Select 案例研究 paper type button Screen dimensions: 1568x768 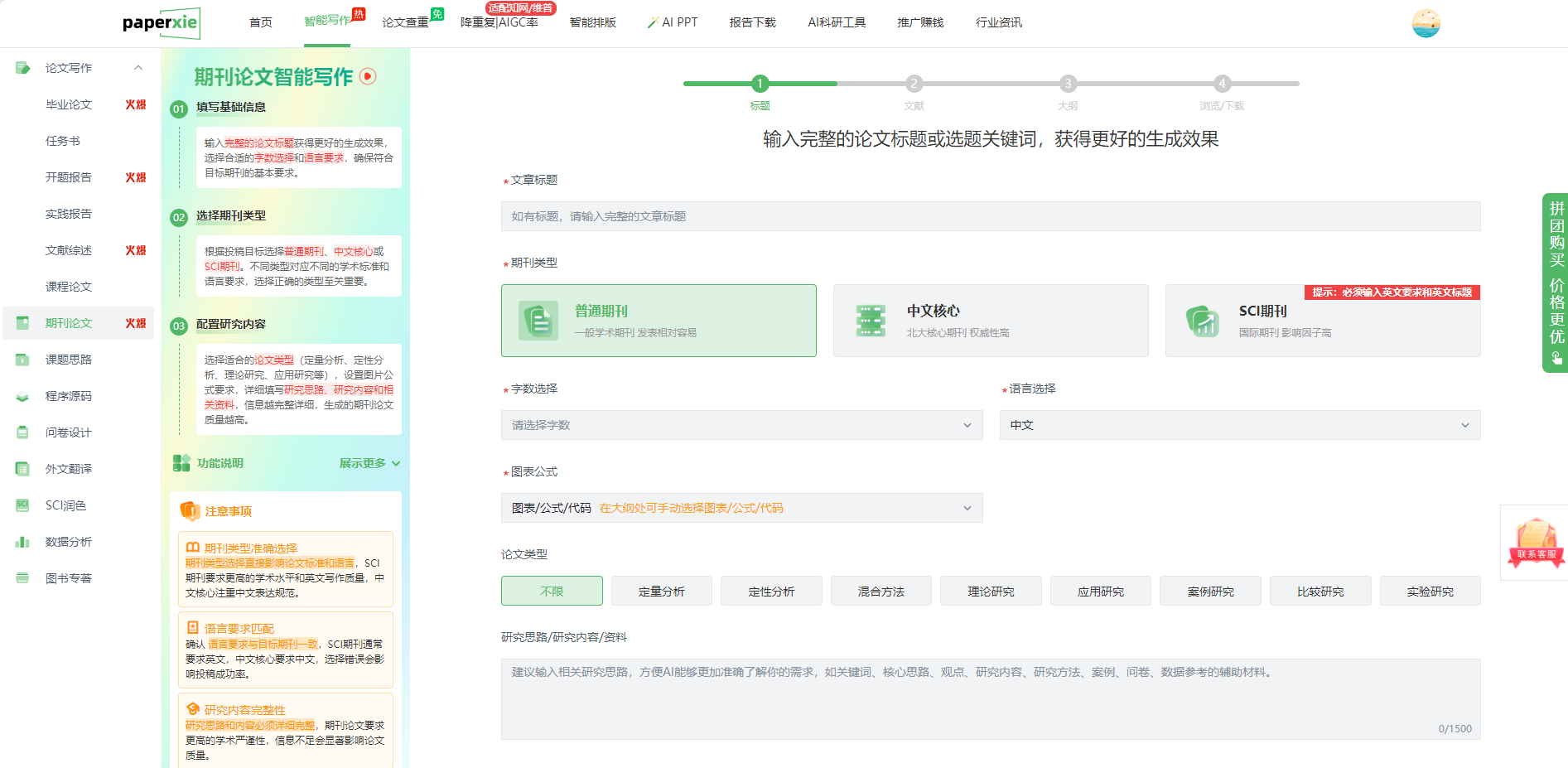click(x=1210, y=592)
